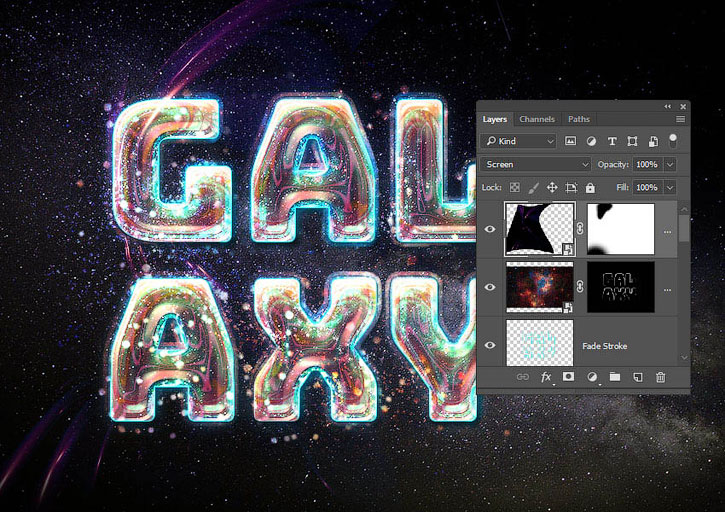Select the Fade Stroke layer thumbnail

[x=540, y=343]
